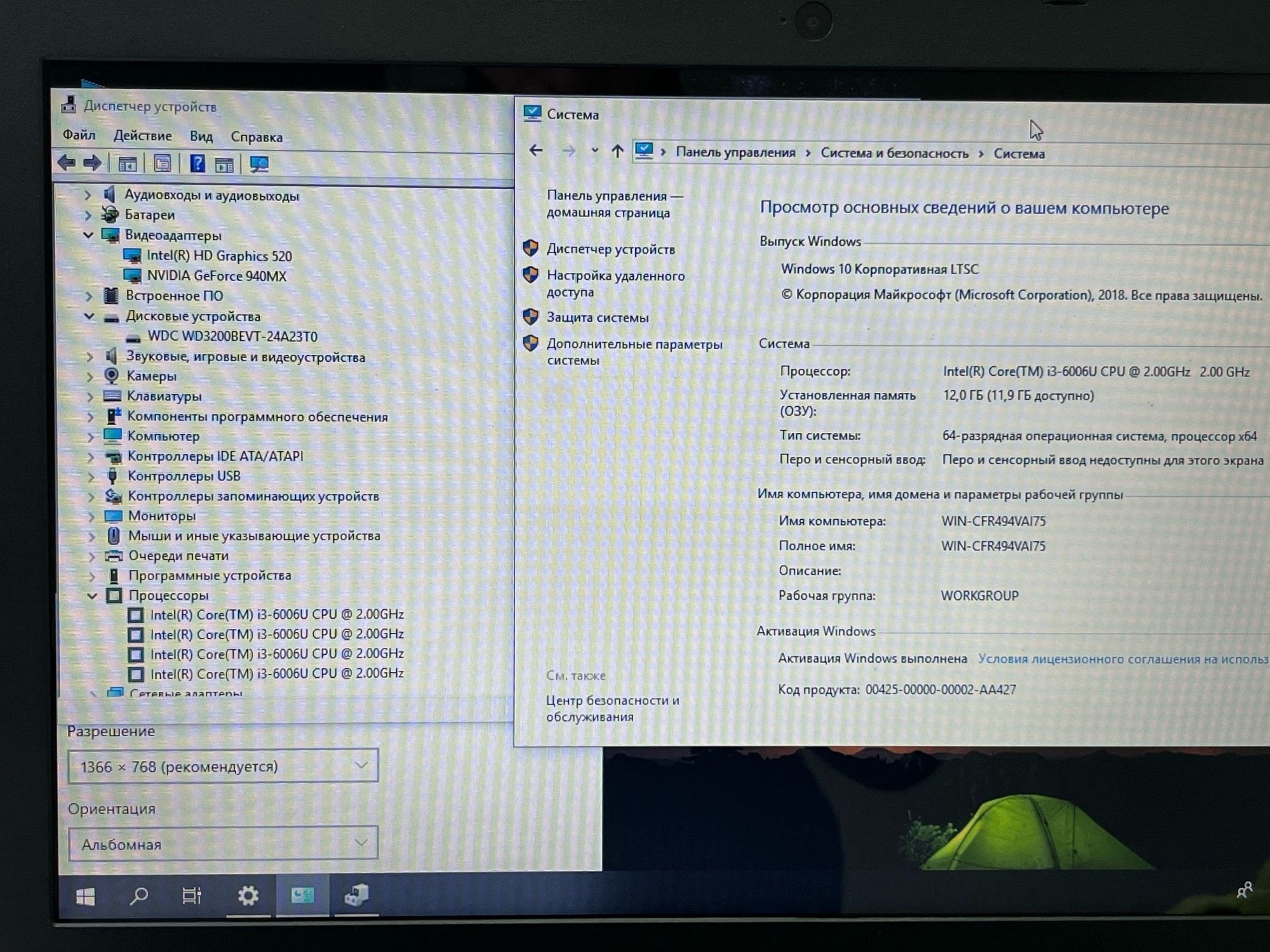Collapse the Процессоры node

[x=92, y=596]
